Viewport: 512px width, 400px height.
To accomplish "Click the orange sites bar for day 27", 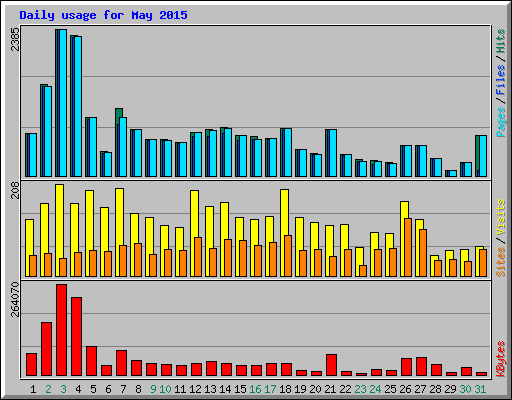I will click(423, 253).
